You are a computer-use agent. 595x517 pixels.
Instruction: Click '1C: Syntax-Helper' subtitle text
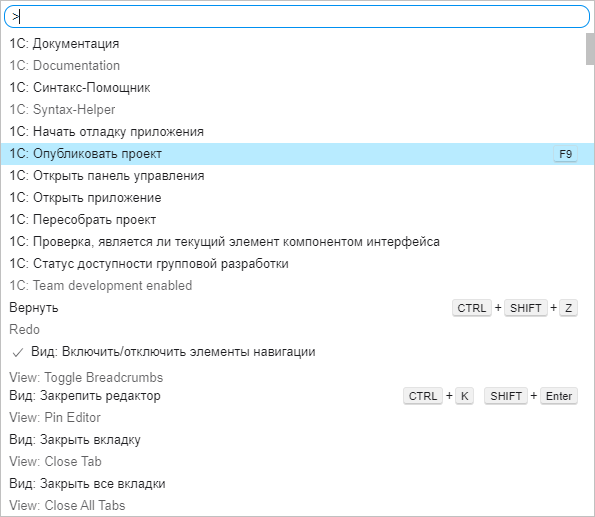tap(62, 110)
